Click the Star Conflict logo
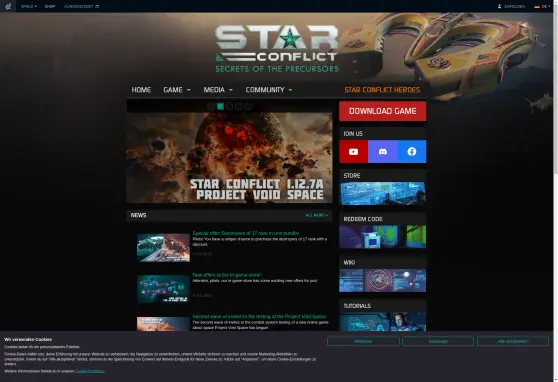The width and height of the screenshot is (558, 382). click(x=277, y=49)
